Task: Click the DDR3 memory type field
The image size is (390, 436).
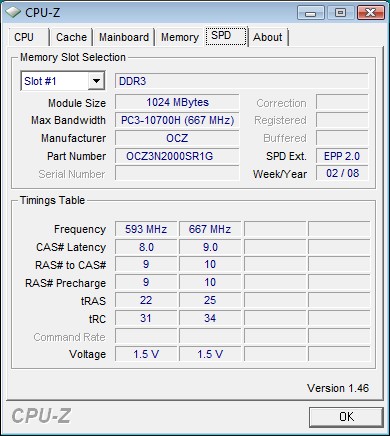Action: pos(242,81)
